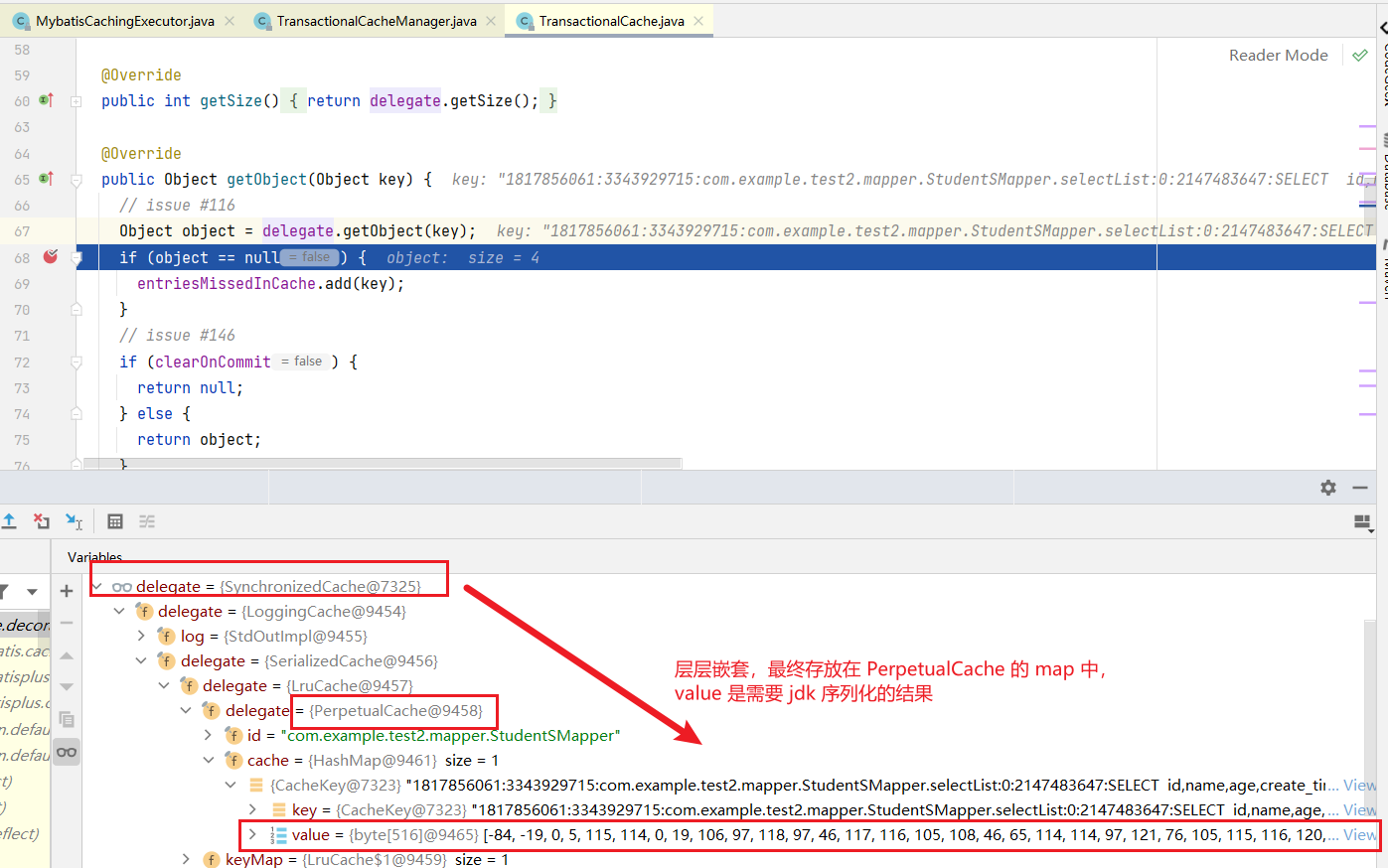
Task: Open the debugger settings gear
Action: 1328,488
